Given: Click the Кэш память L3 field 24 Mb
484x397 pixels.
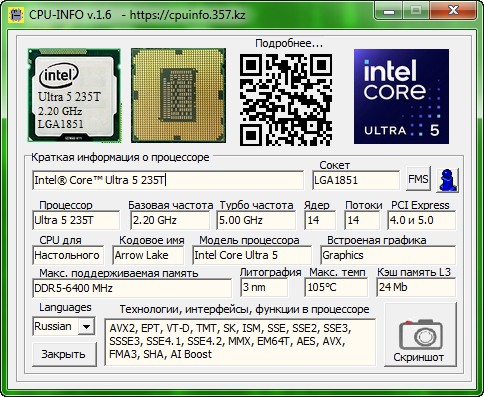Looking at the screenshot, I should coord(416,287).
